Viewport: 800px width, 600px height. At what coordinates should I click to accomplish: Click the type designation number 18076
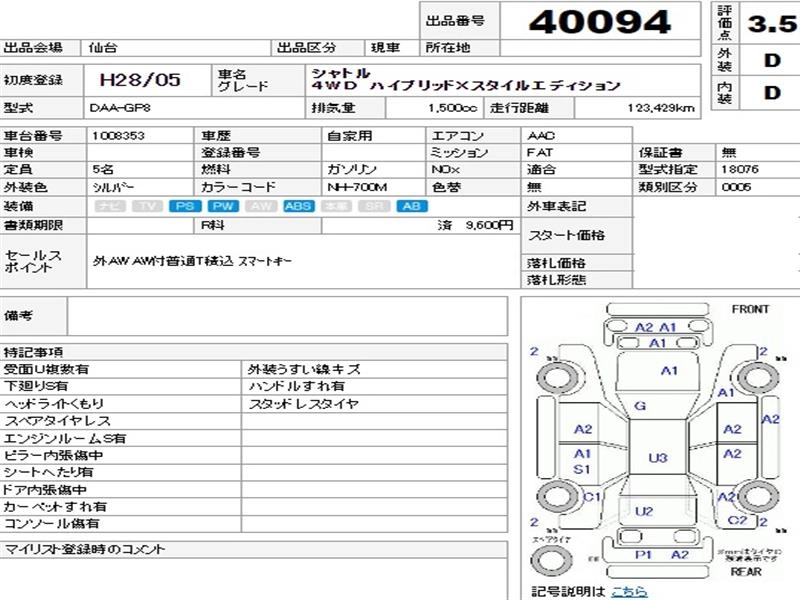tap(740, 169)
